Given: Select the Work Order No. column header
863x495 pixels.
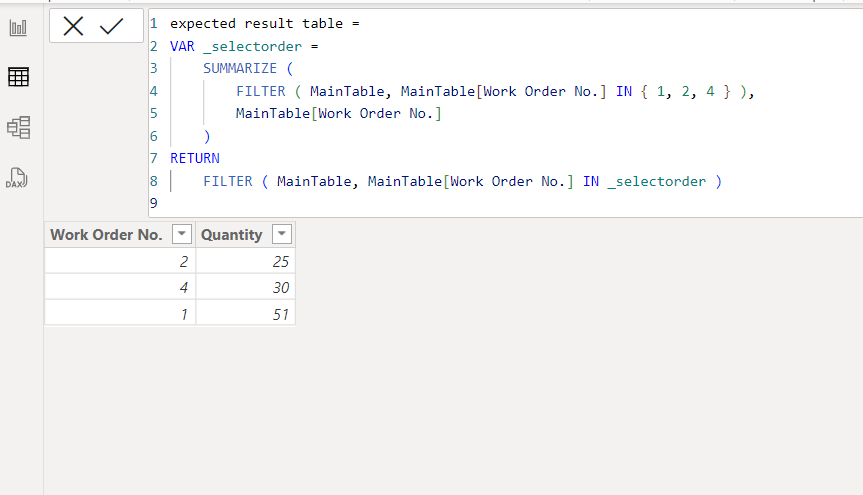Looking at the screenshot, I should tap(120, 235).
